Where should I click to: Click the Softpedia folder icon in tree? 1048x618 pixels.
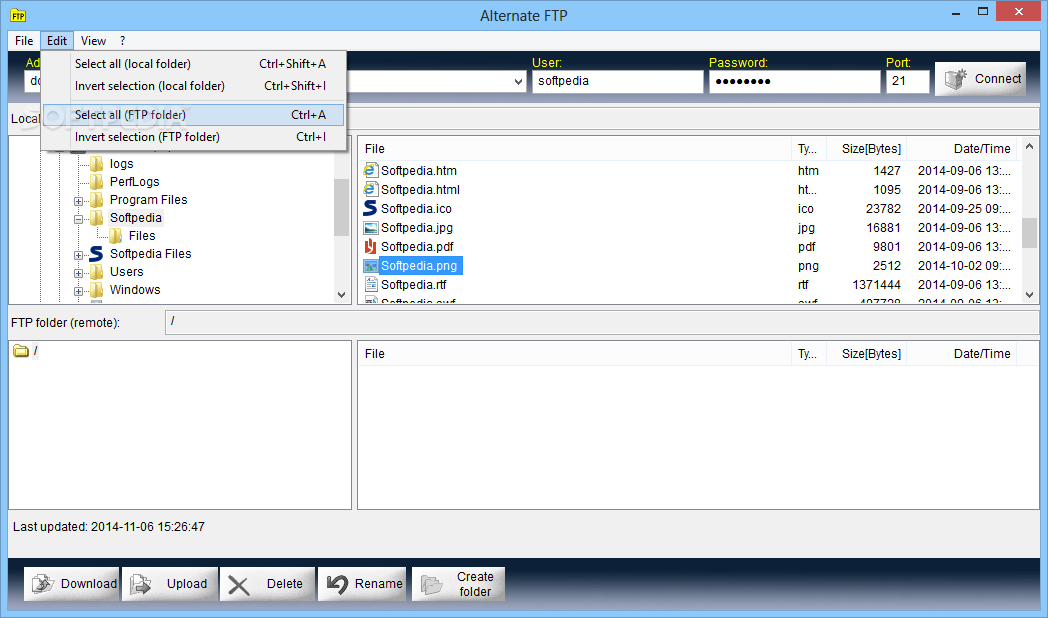(x=97, y=218)
